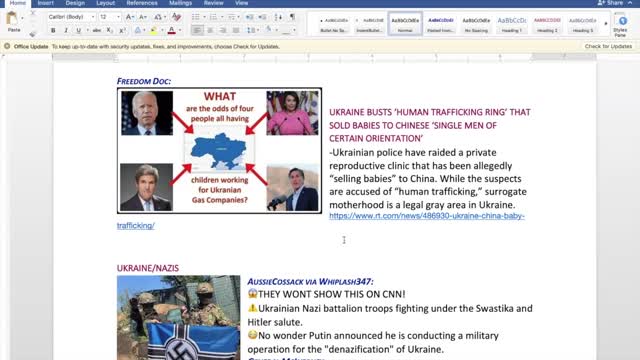Toggle Strikethrough abc formatting

pos(97,30)
